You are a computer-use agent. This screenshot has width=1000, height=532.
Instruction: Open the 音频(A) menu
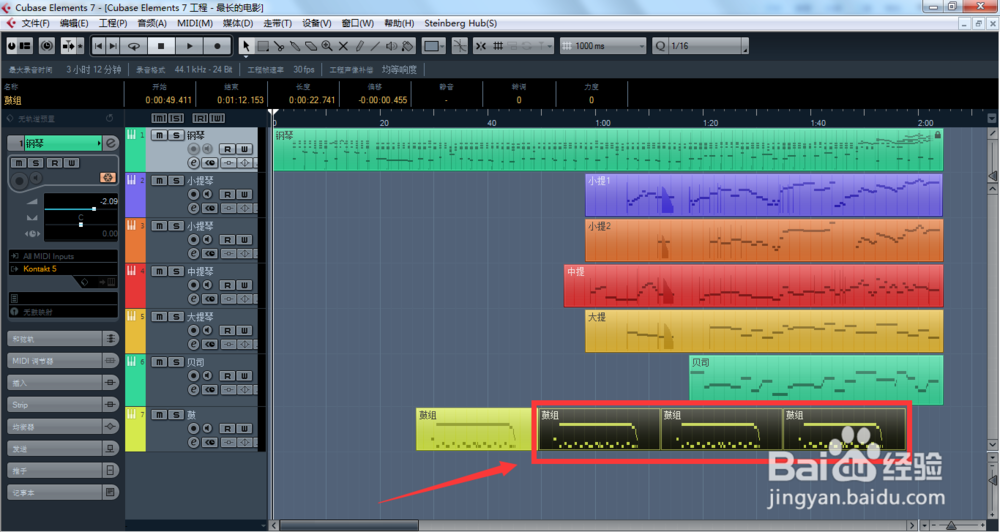152,23
